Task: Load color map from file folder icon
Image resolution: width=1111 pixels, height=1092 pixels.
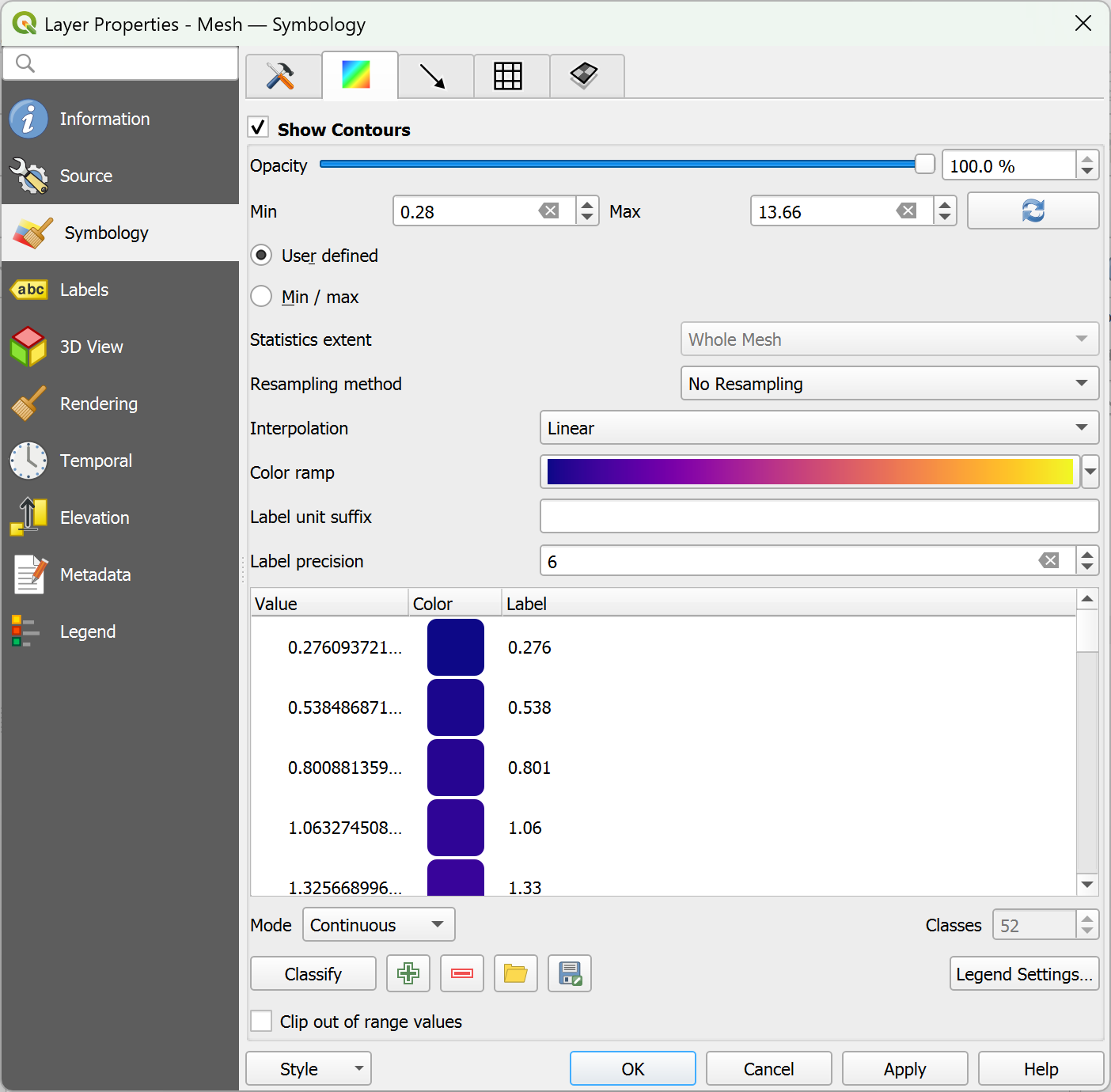Action: 516,973
